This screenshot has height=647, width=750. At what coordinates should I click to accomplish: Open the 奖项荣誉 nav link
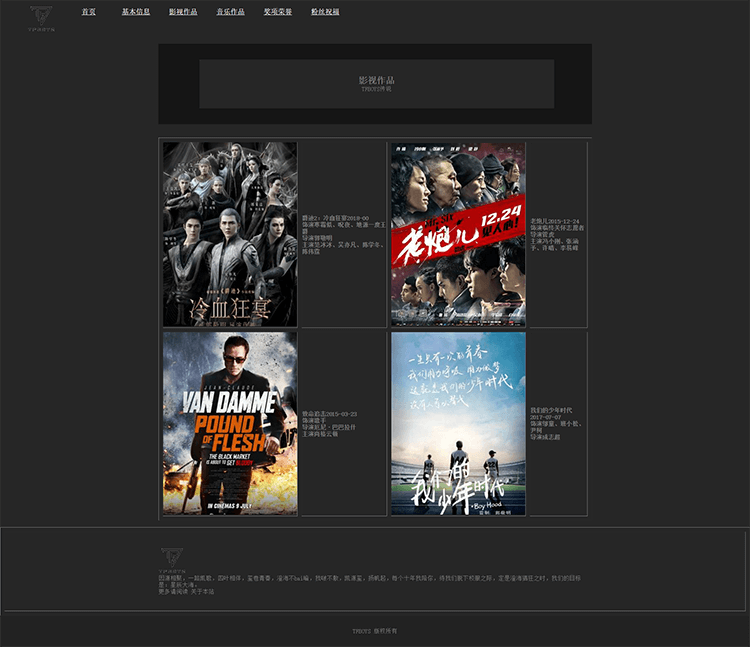(278, 12)
